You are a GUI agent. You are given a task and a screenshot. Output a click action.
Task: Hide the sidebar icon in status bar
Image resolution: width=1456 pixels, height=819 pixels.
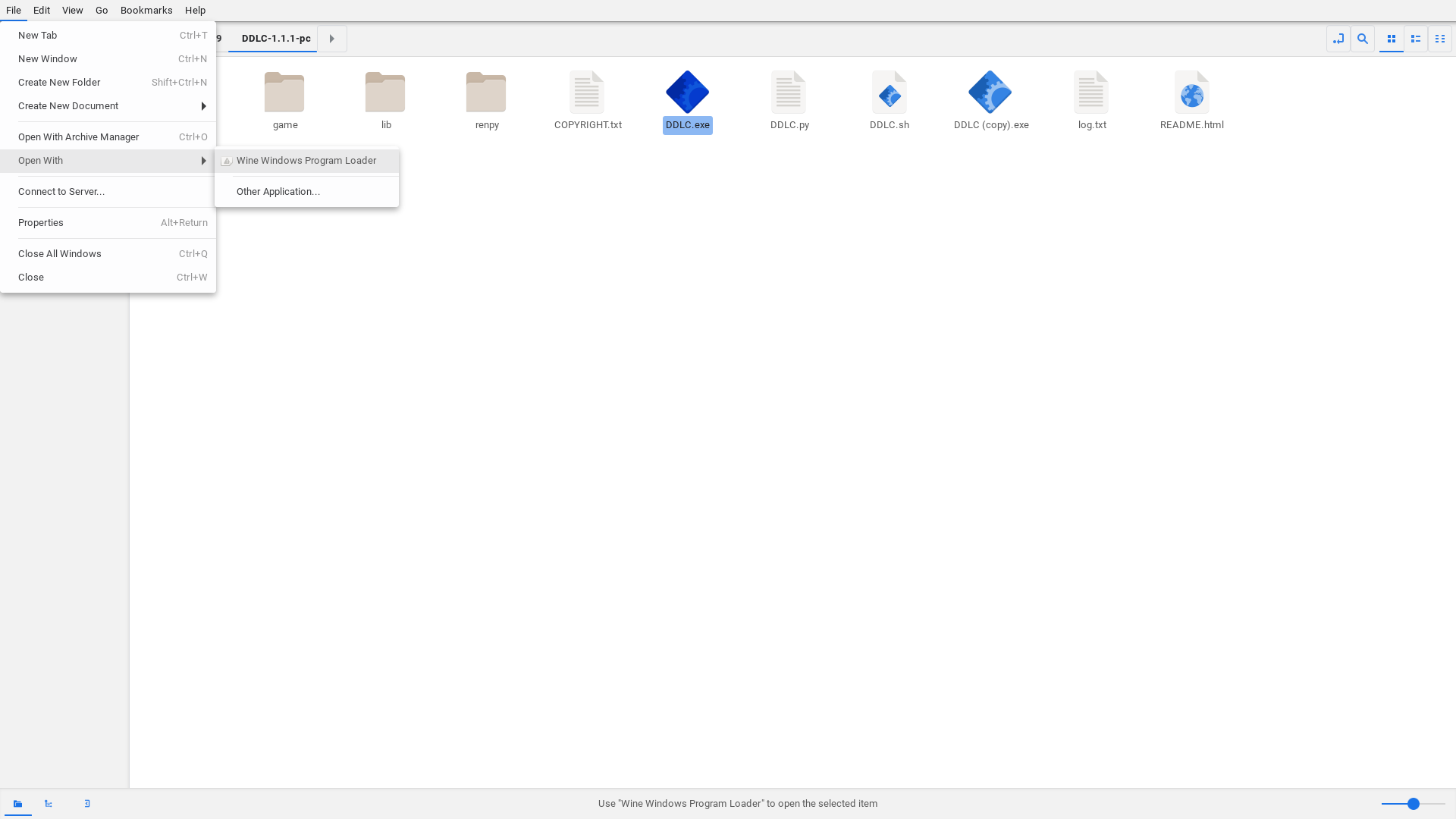[87, 804]
